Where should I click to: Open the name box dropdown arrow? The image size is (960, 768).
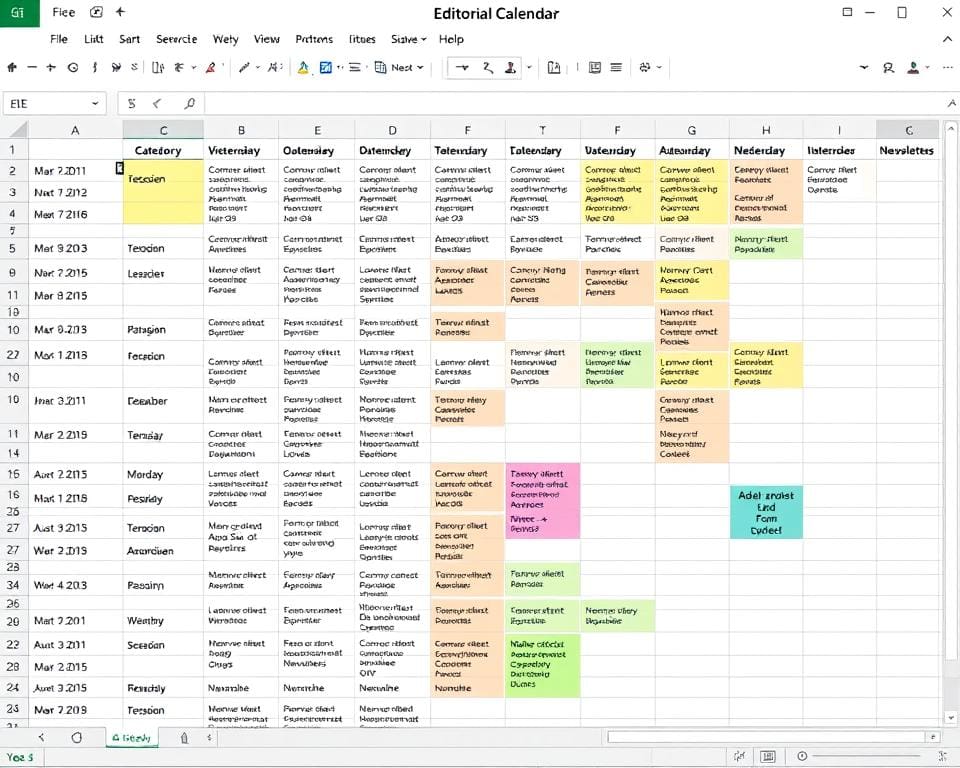[x=95, y=103]
